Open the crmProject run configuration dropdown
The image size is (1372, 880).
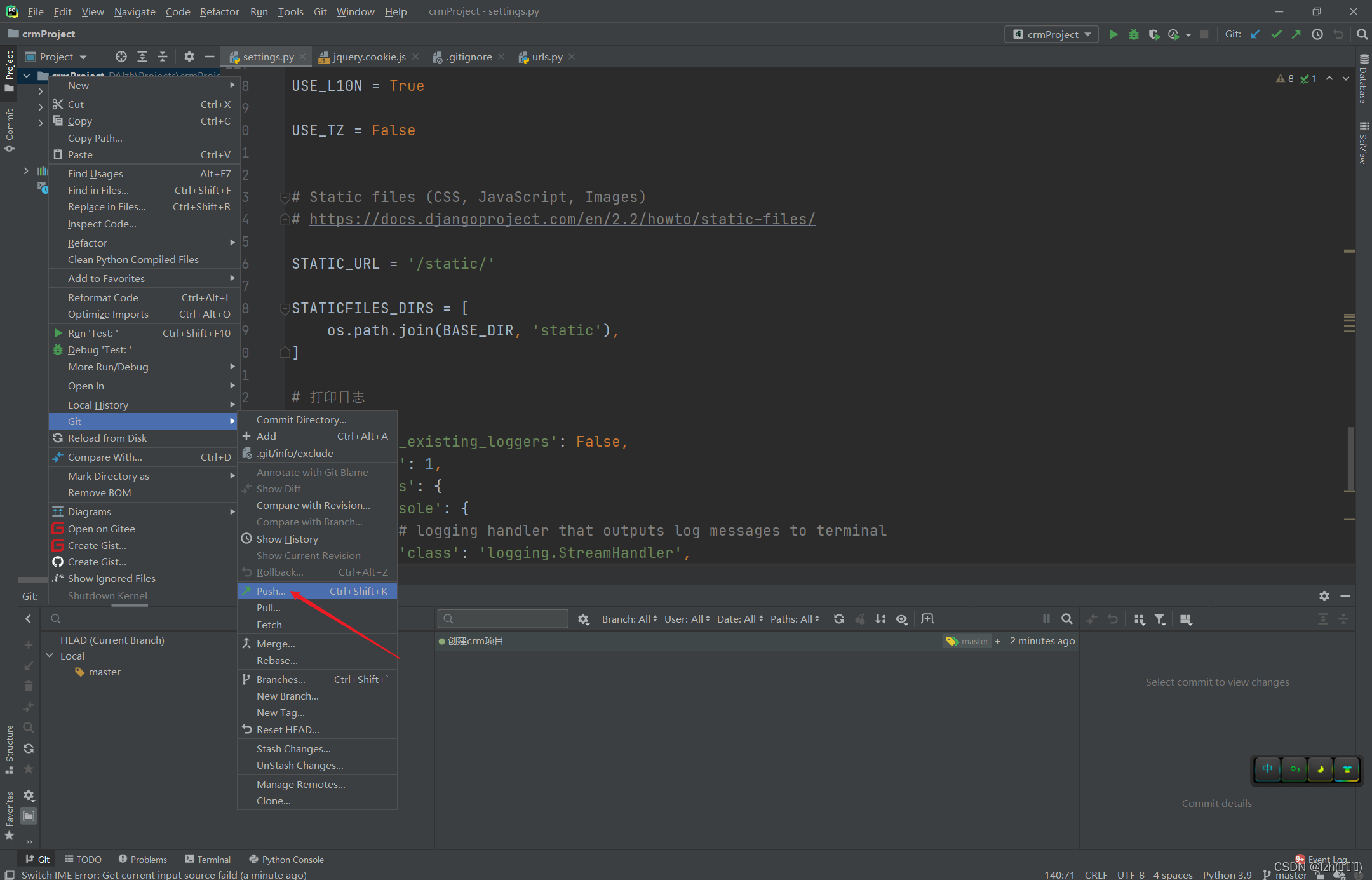[x=1051, y=34]
